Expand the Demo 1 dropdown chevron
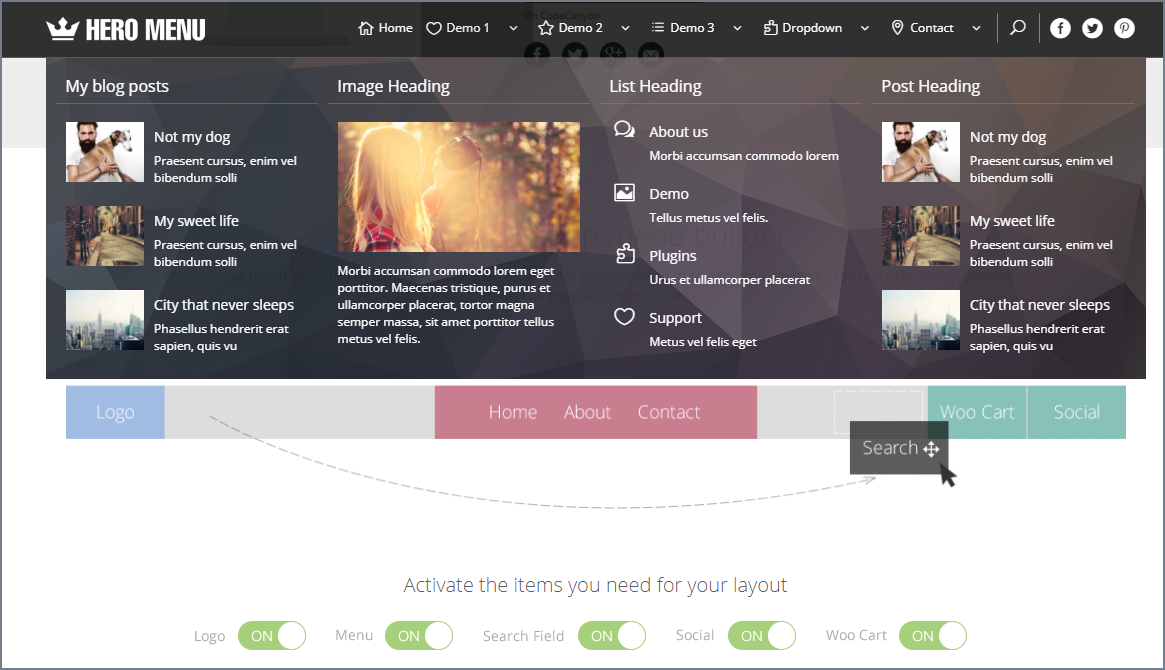 [x=513, y=28]
